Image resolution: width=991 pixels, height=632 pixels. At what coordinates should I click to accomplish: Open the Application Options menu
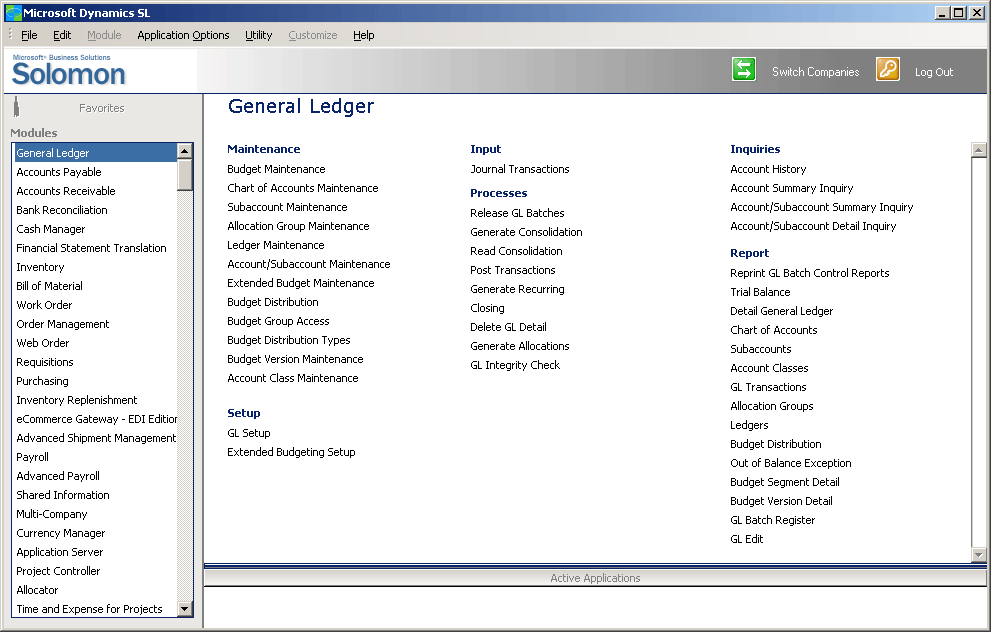pyautogui.click(x=183, y=35)
